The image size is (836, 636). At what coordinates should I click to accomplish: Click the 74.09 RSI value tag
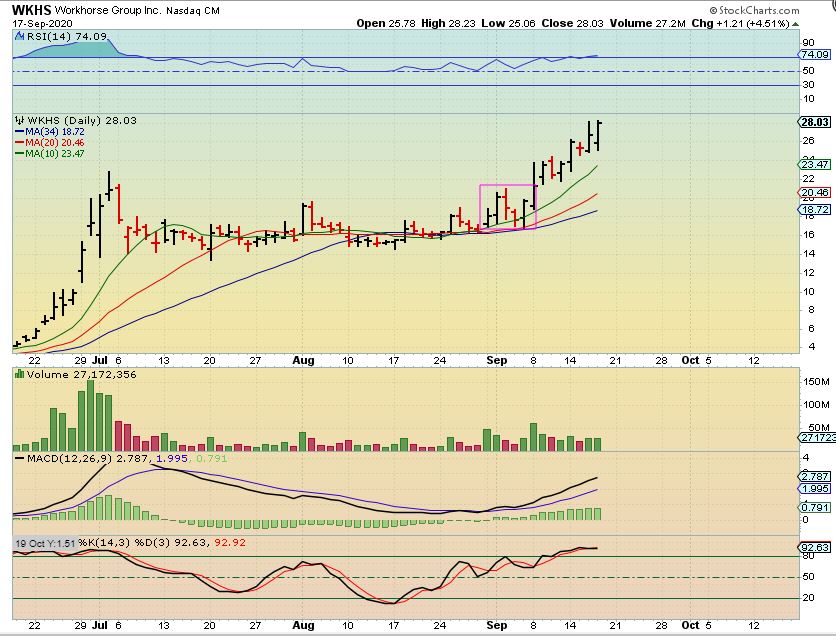coord(815,54)
